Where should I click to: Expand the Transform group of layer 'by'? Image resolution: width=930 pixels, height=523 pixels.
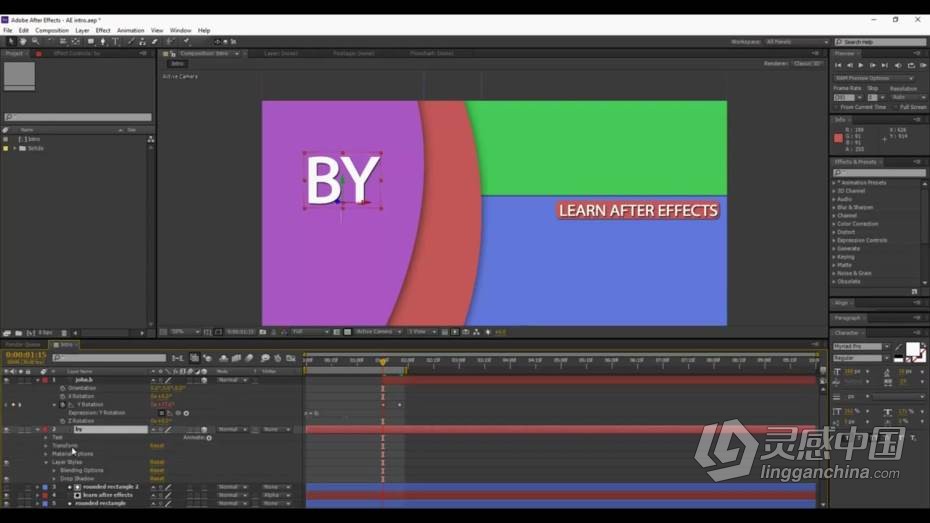click(x=46, y=445)
